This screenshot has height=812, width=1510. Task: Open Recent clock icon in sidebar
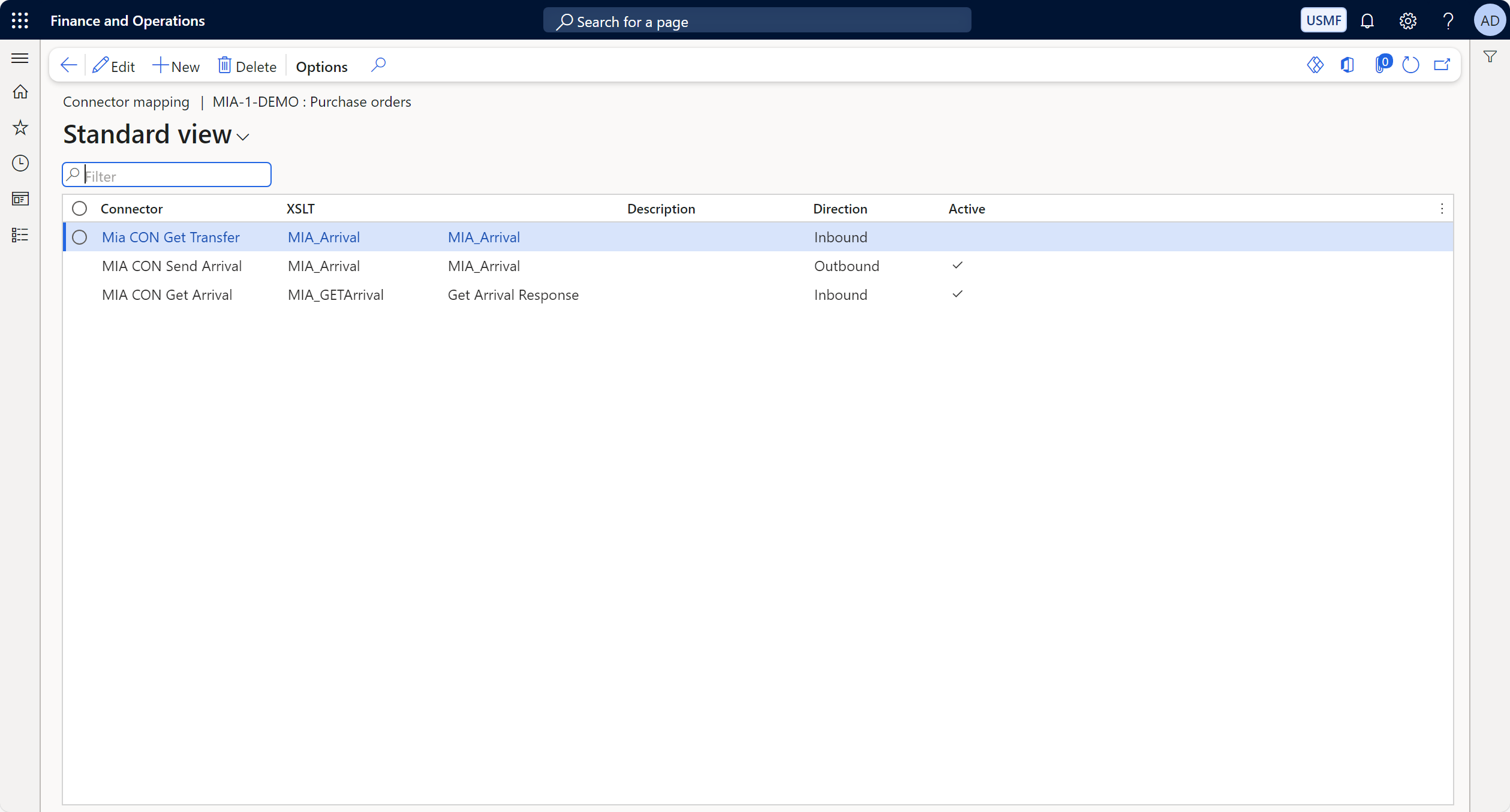point(20,163)
